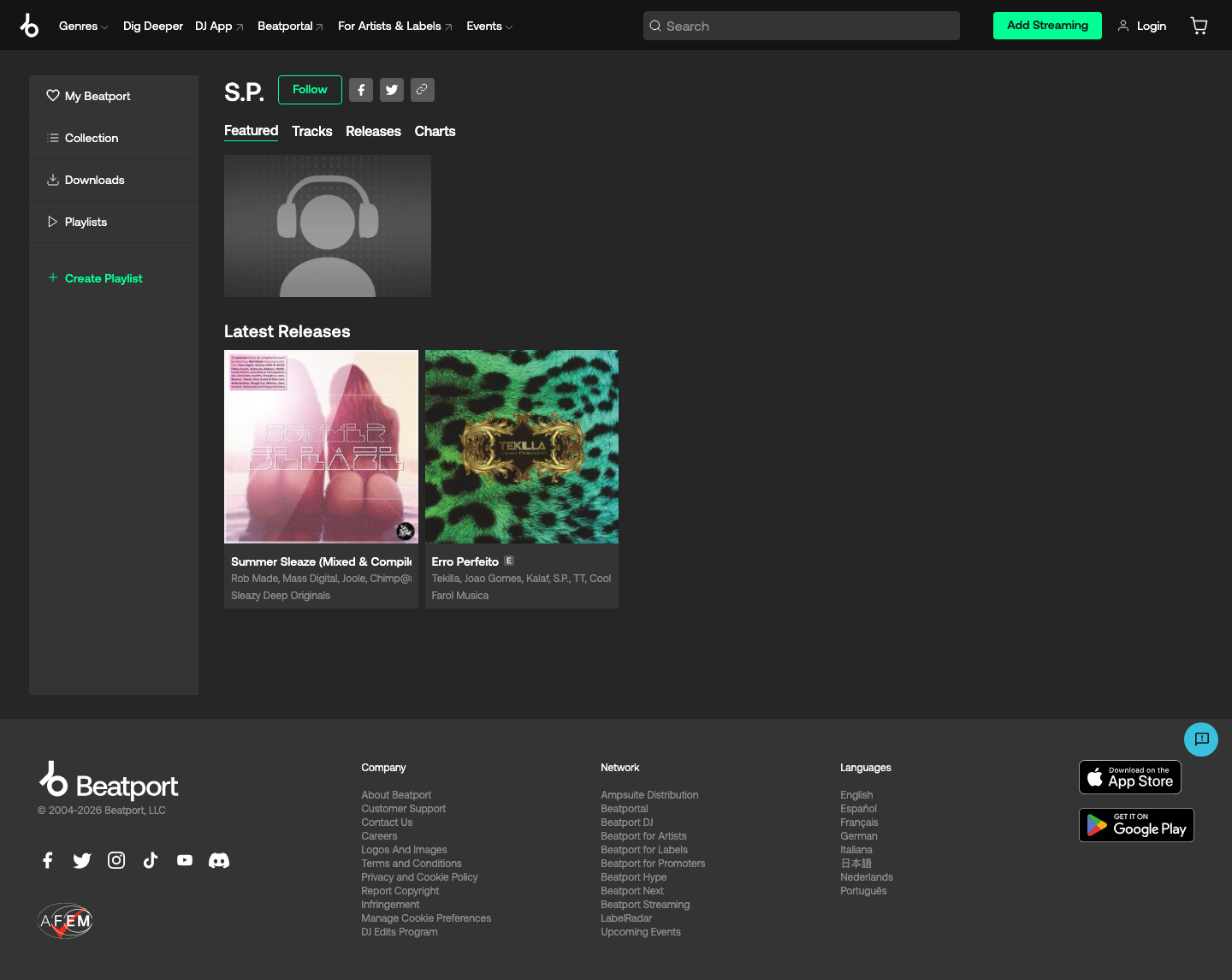Viewport: 1232px width, 980px height.
Task: Switch to the Charts tab
Action: (x=435, y=131)
